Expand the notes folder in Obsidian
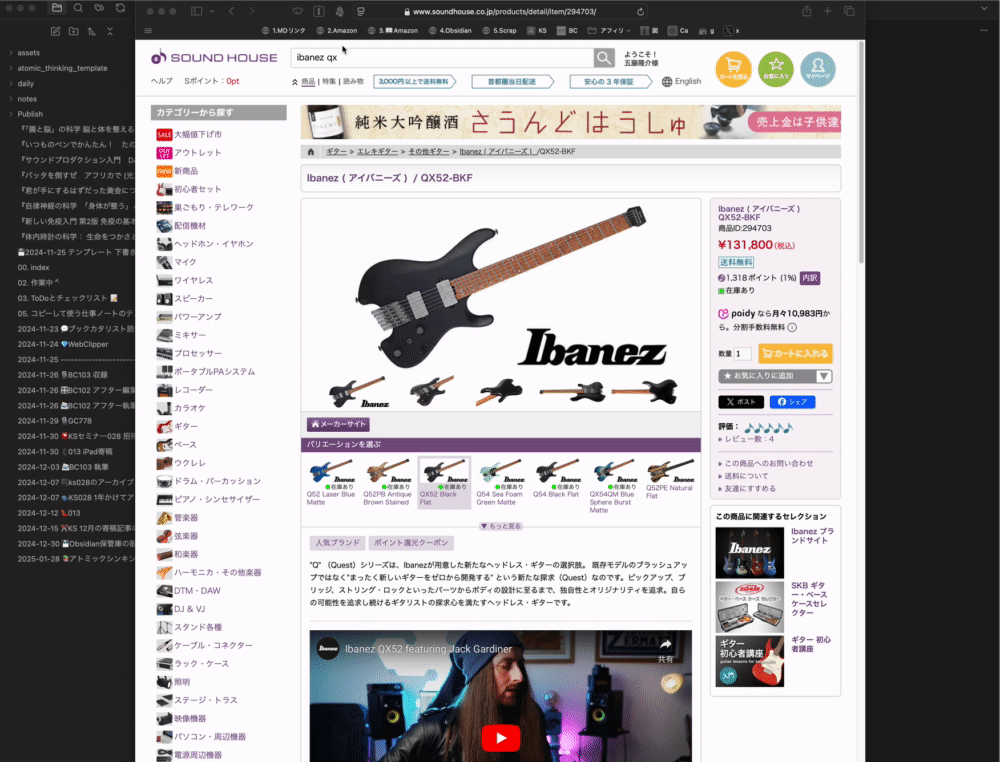Screen dimensions: 1000x762 click(11, 99)
